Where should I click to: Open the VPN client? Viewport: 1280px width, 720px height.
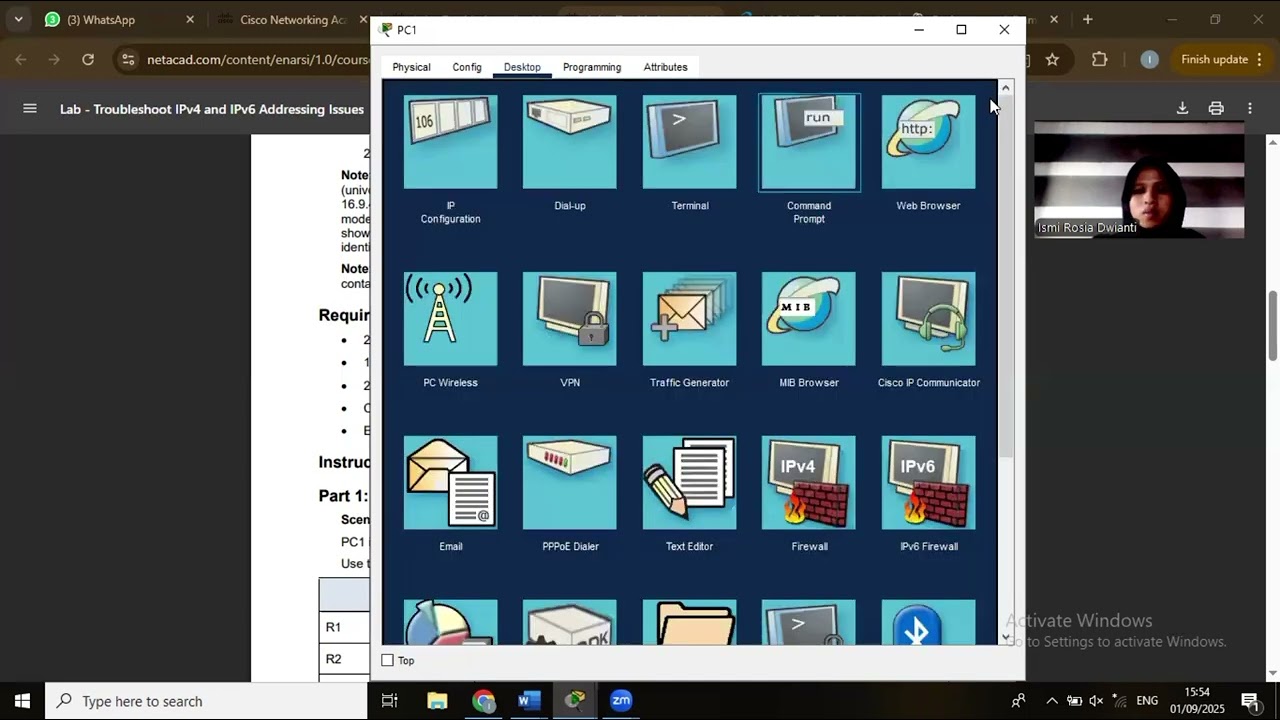point(569,319)
